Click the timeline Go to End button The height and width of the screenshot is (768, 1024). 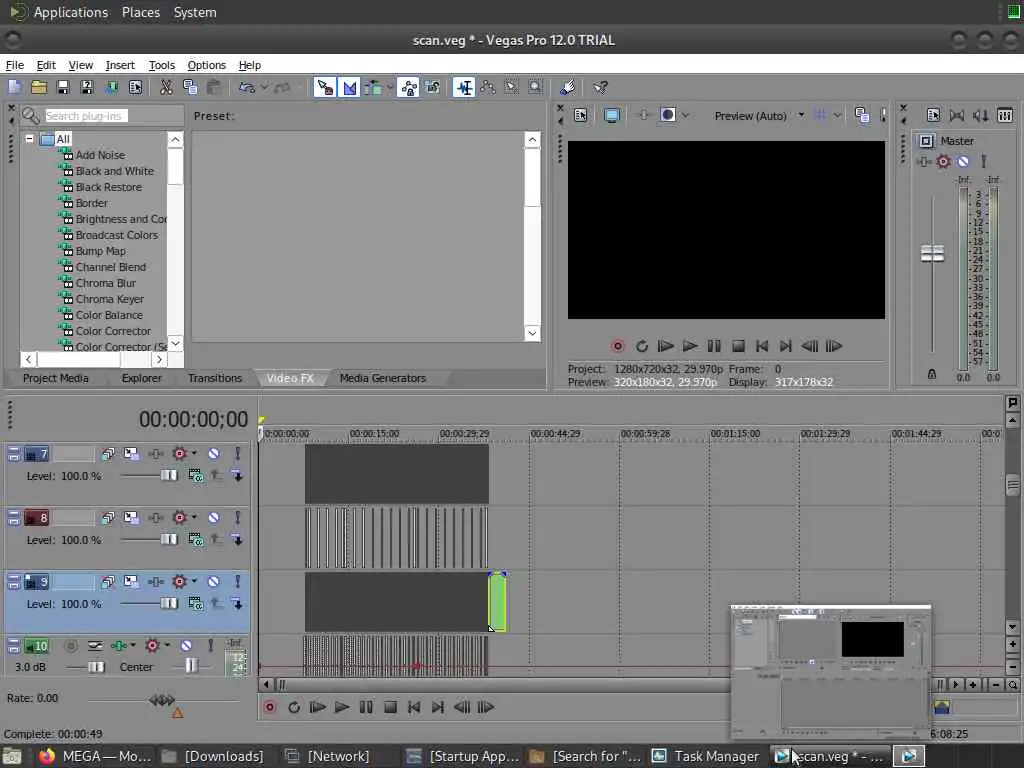[x=438, y=707]
